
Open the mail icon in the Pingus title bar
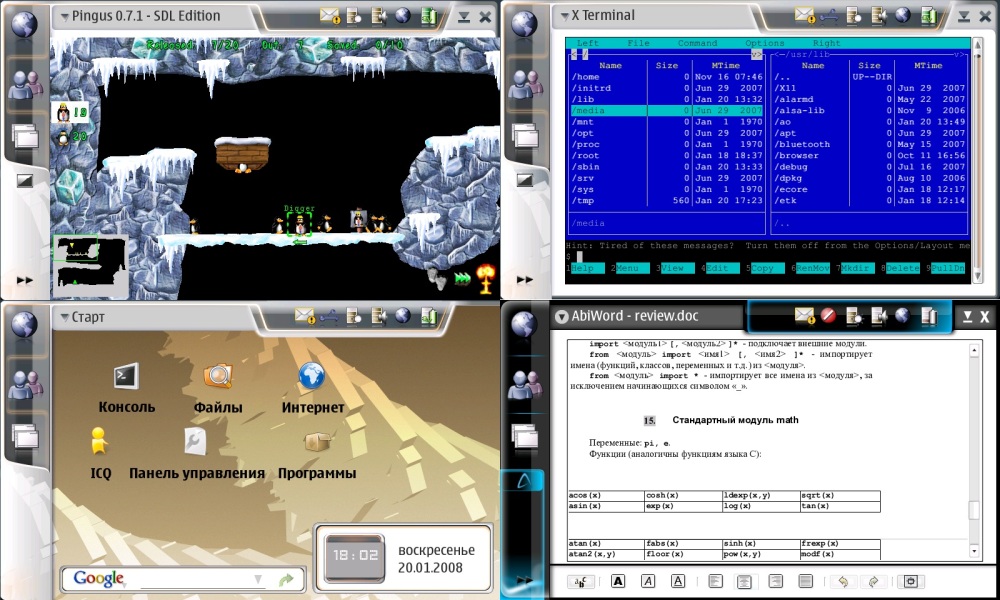click(330, 16)
